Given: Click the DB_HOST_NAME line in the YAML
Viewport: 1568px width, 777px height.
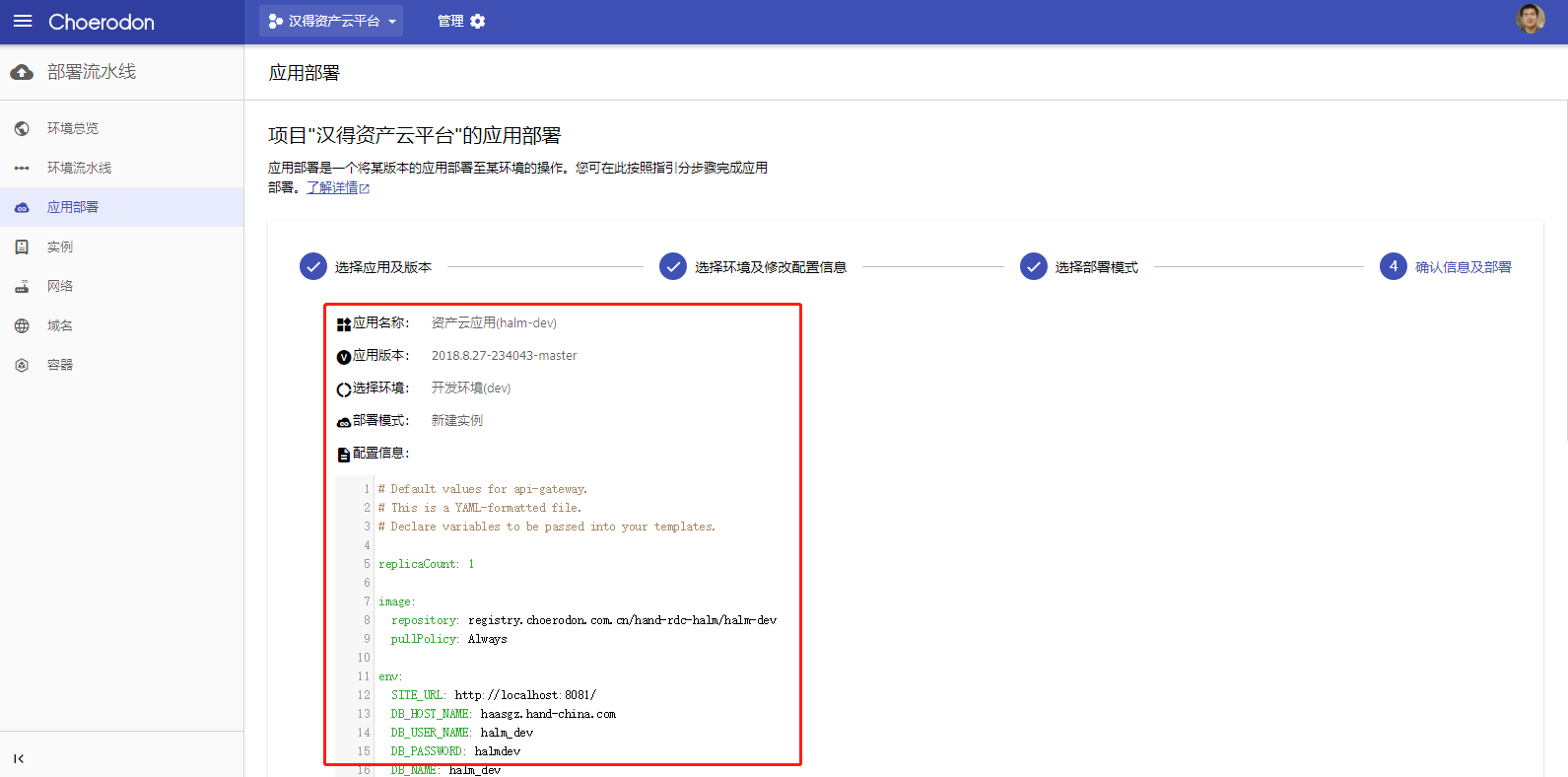Looking at the screenshot, I should tap(504, 714).
